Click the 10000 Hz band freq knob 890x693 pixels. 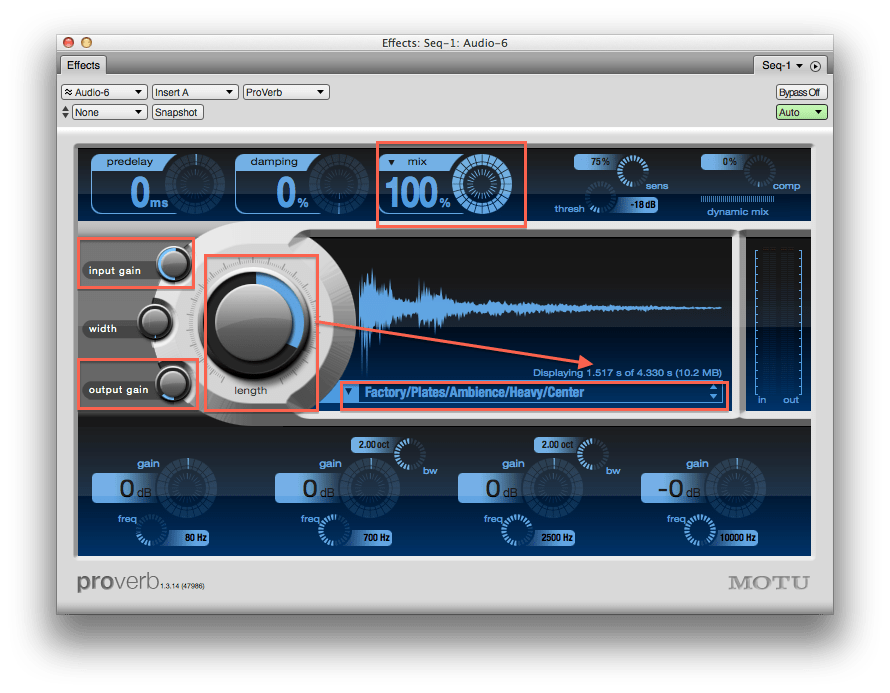[700, 530]
